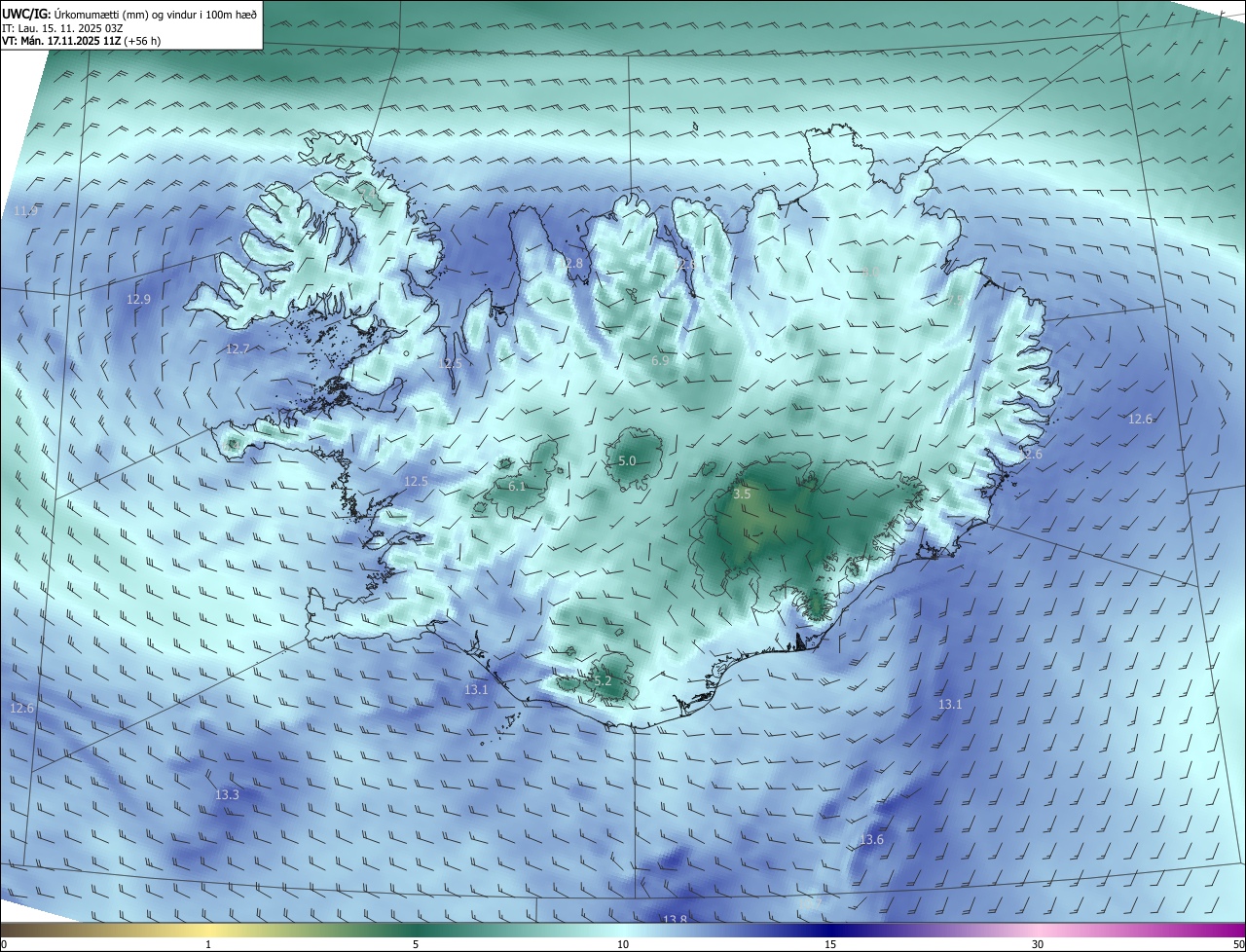Click the colour scale tick labelled 5
This screenshot has width=1246, height=952.
[x=416, y=944]
